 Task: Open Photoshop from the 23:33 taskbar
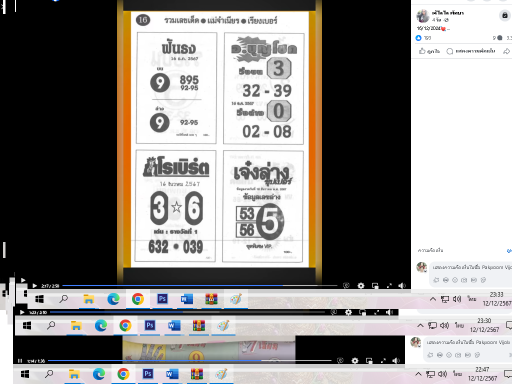click(x=162, y=299)
